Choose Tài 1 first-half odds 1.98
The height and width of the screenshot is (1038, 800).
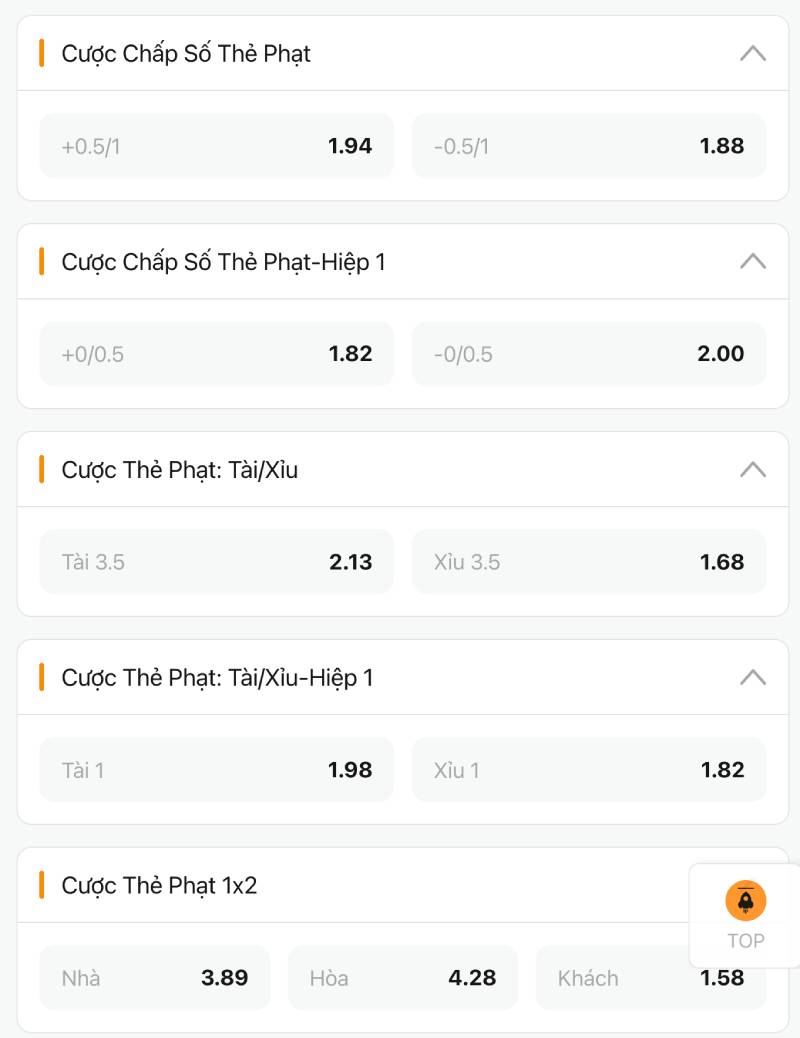(x=216, y=770)
